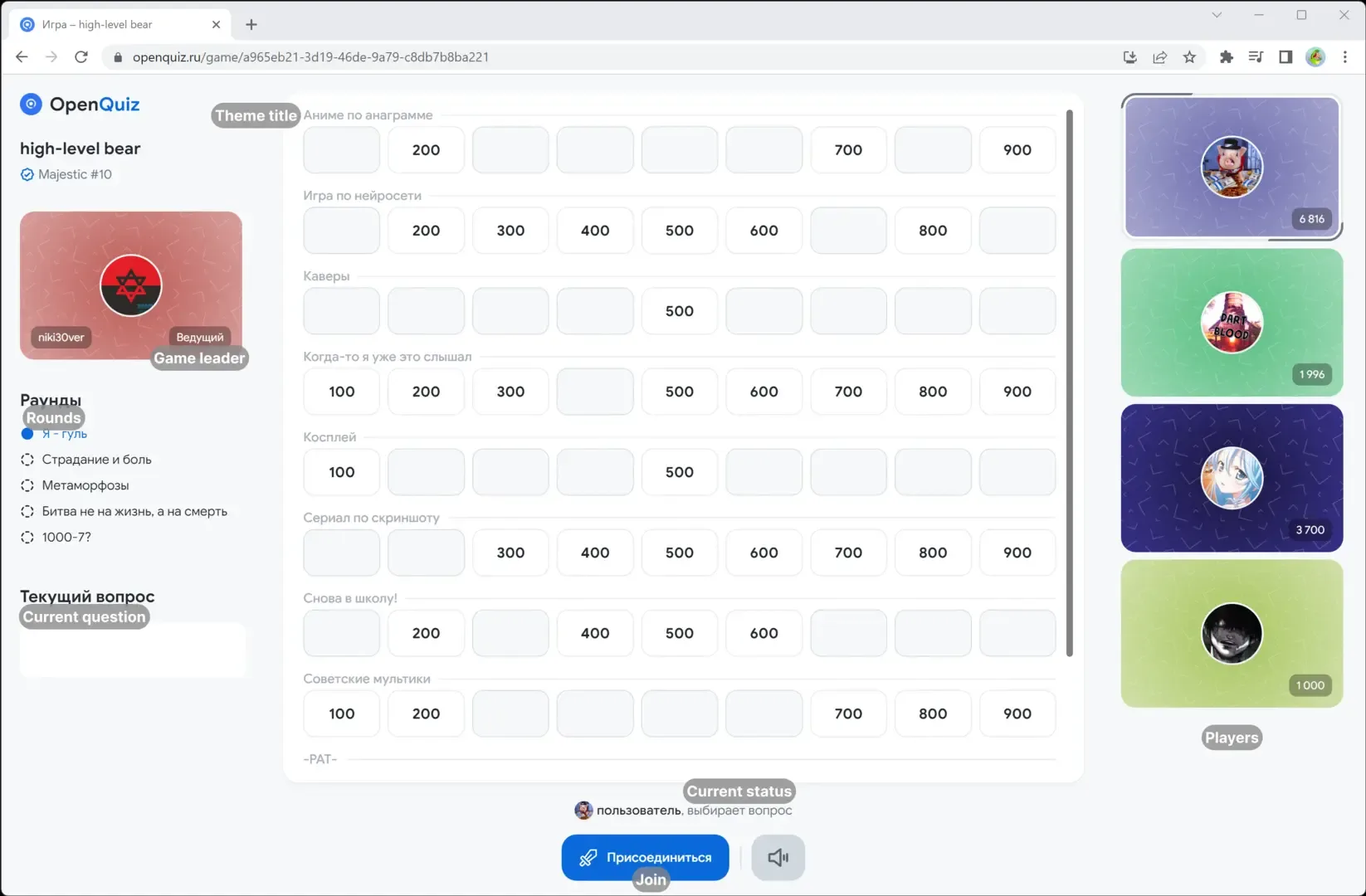Click the 'Присоединиться' join button
Image resolution: width=1366 pixels, height=896 pixels.
645,857
